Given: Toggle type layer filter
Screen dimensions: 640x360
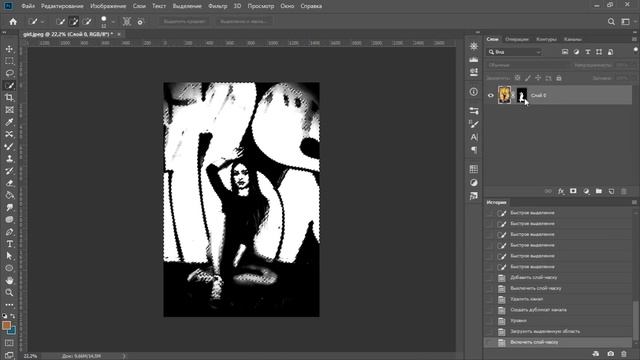Looking at the screenshot, I should [588, 52].
